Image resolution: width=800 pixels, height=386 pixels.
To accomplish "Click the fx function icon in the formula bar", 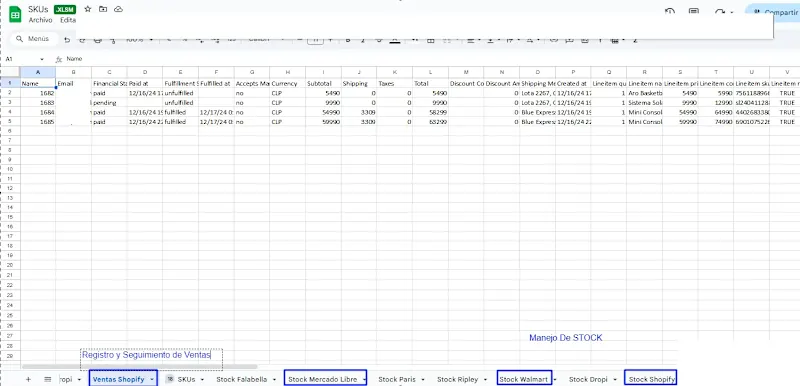I will pyautogui.click(x=59, y=59).
